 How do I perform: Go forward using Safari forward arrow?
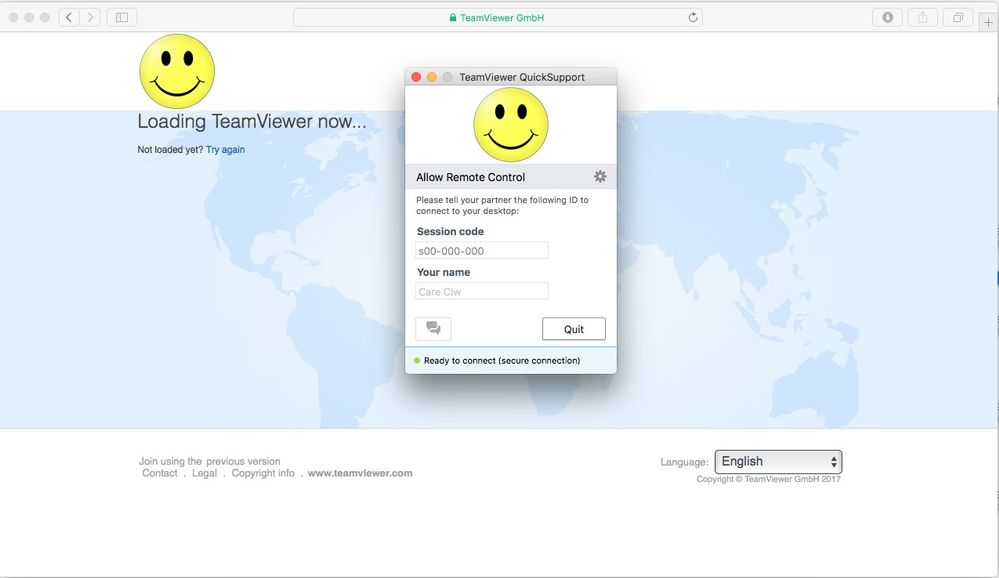(90, 17)
